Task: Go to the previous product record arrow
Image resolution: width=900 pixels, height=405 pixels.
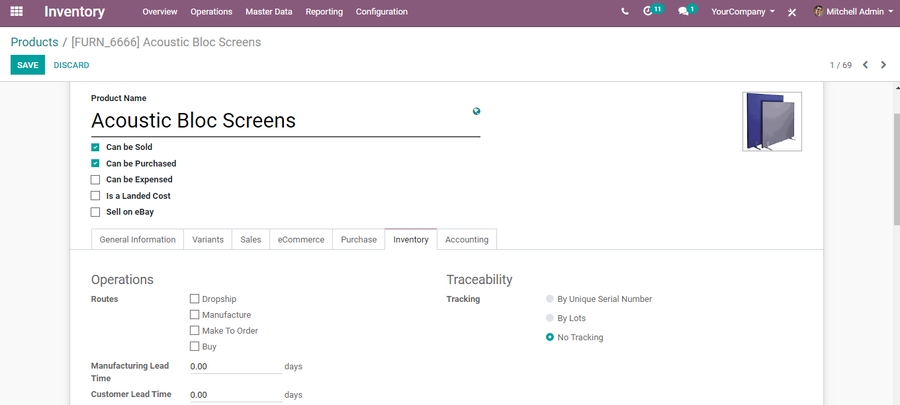Action: tap(865, 65)
